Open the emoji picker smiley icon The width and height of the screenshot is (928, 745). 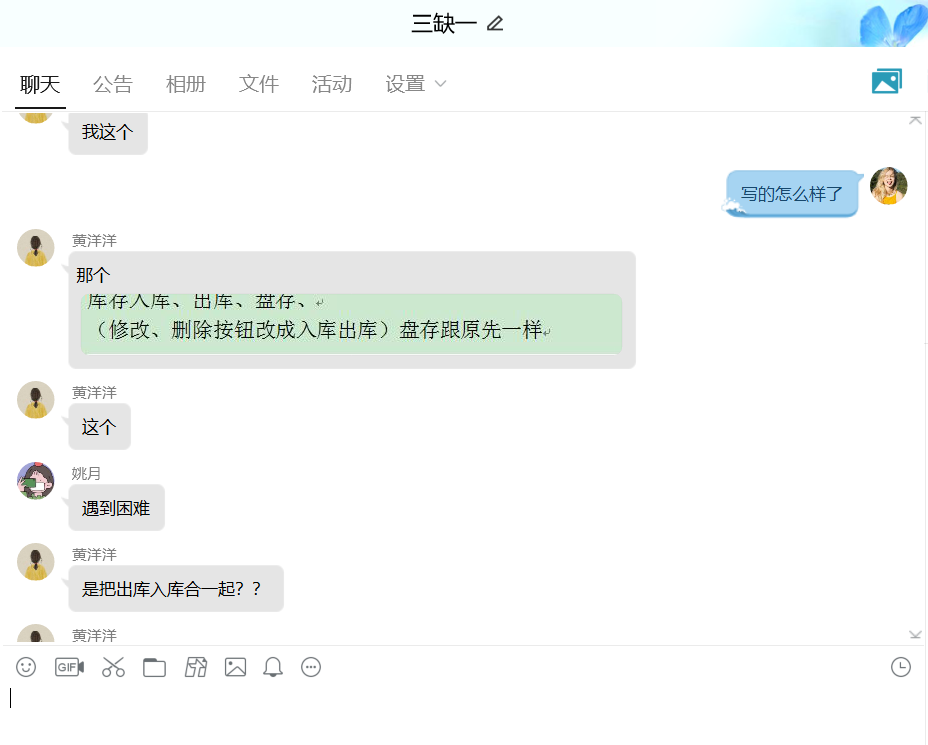[x=26, y=667]
